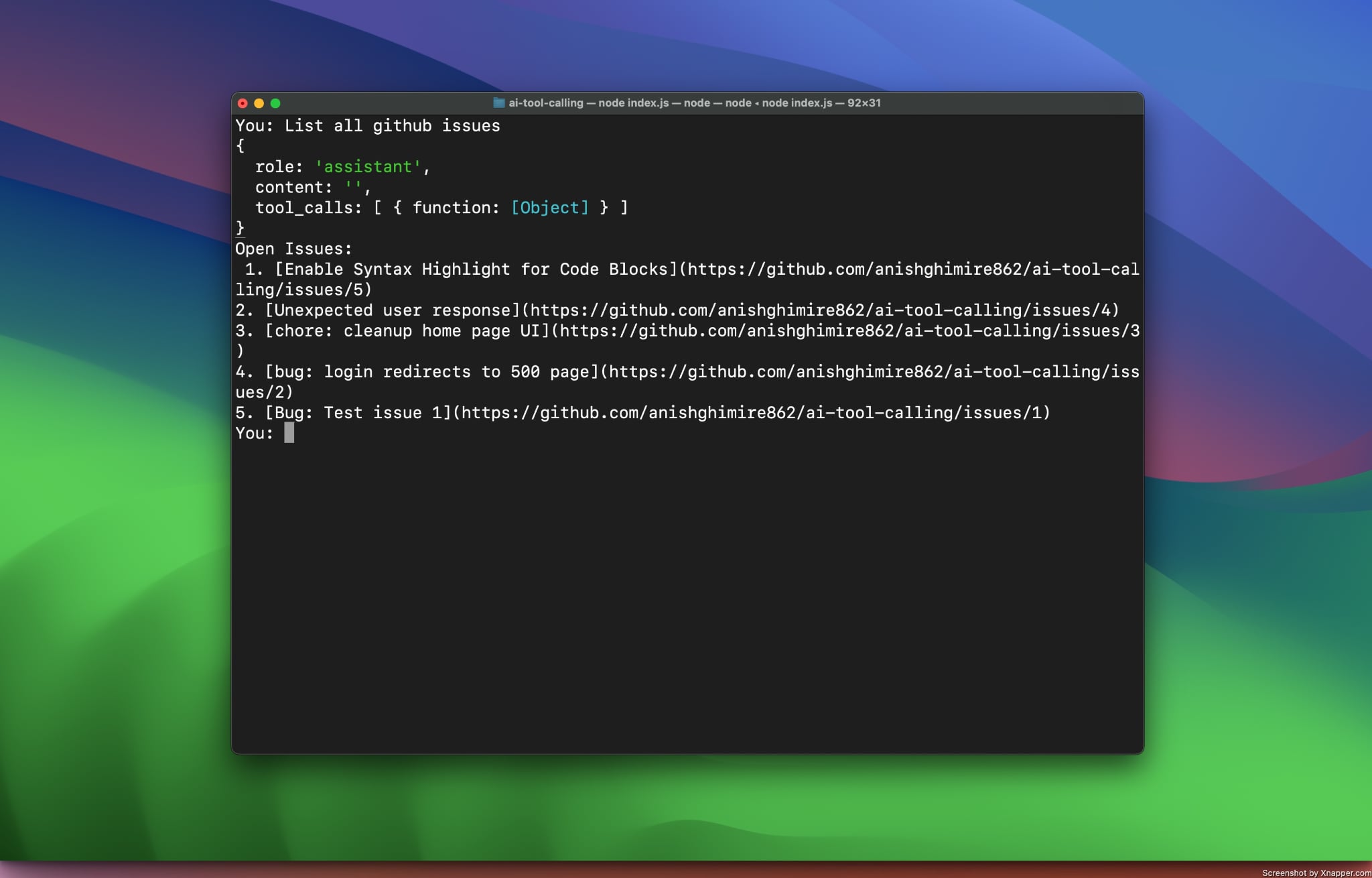Screen dimensions: 1372x878
Task: Zoom the terminal with the green button
Action: coord(275,103)
